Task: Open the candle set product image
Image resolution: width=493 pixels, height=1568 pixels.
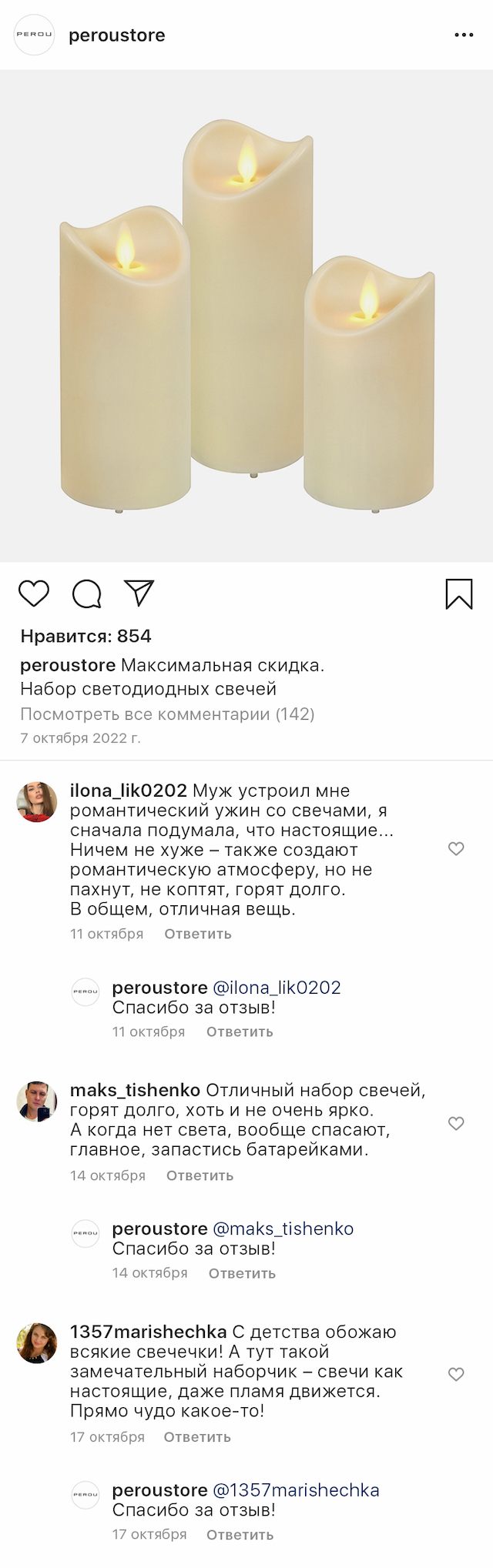Action: click(x=246, y=316)
